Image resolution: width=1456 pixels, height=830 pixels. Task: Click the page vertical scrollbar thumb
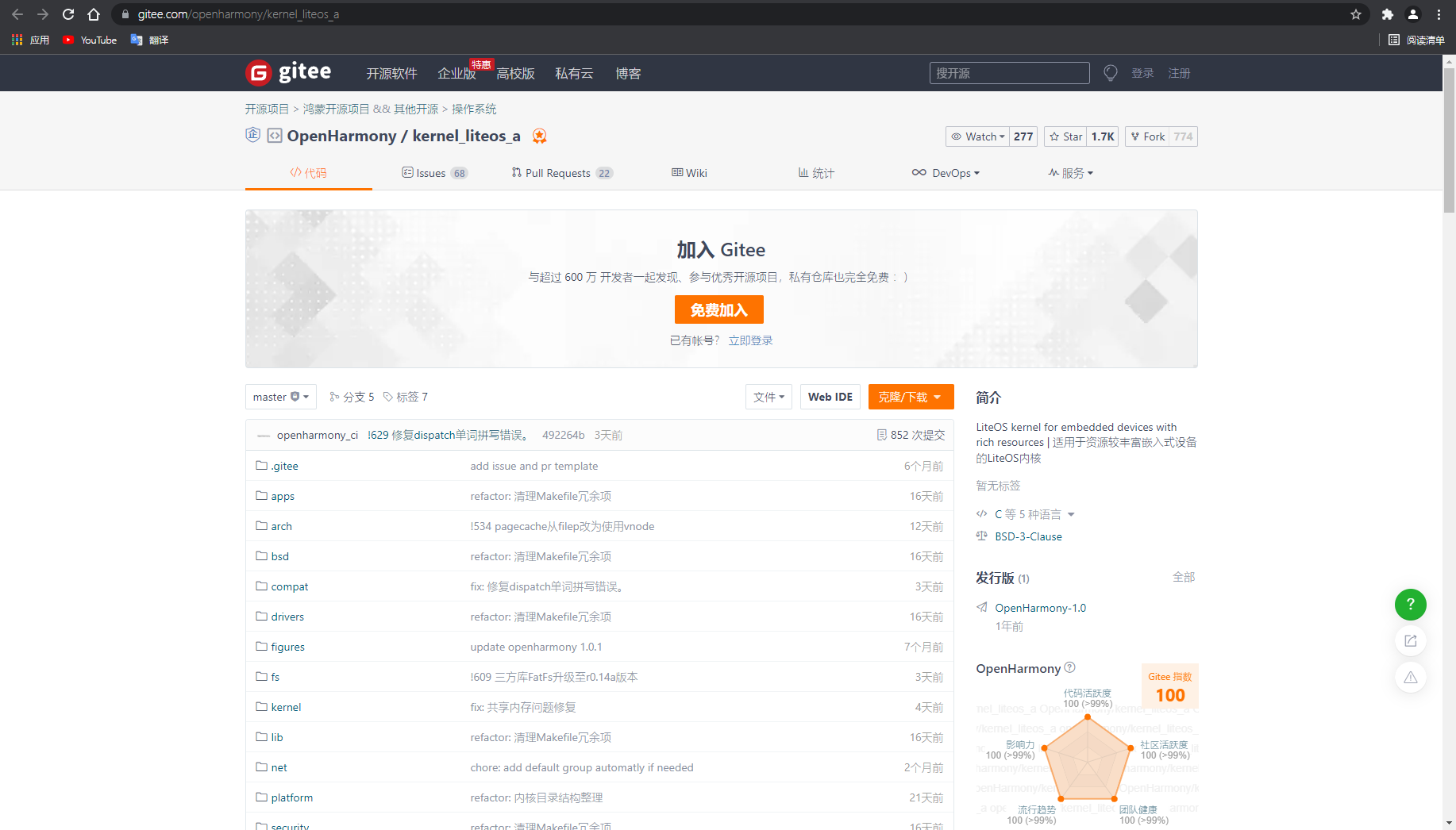pos(1449,140)
